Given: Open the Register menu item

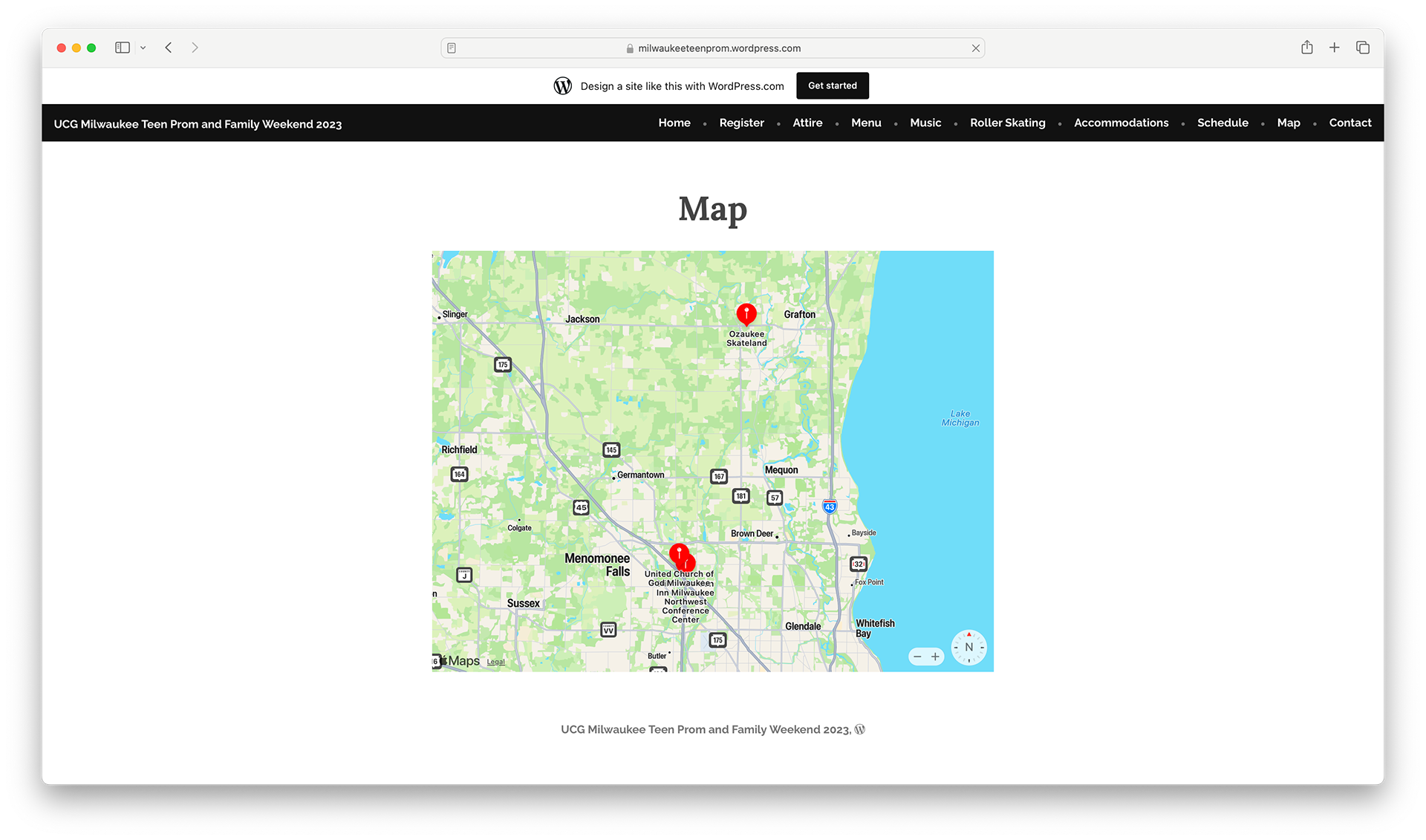Looking at the screenshot, I should [x=741, y=123].
